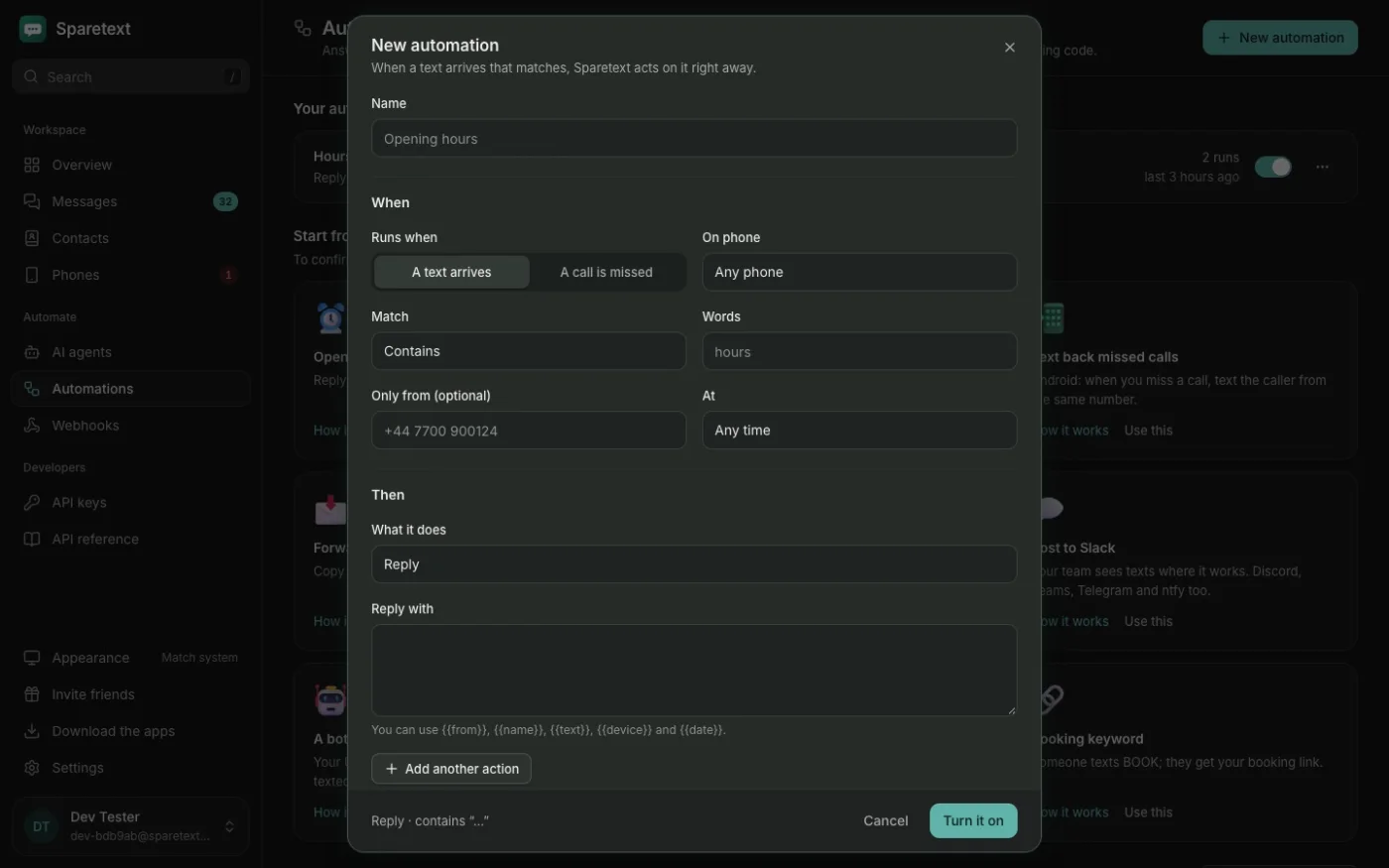This screenshot has height=868, width=1389.
Task: Go to Automations in the sidebar
Action: tap(131, 389)
